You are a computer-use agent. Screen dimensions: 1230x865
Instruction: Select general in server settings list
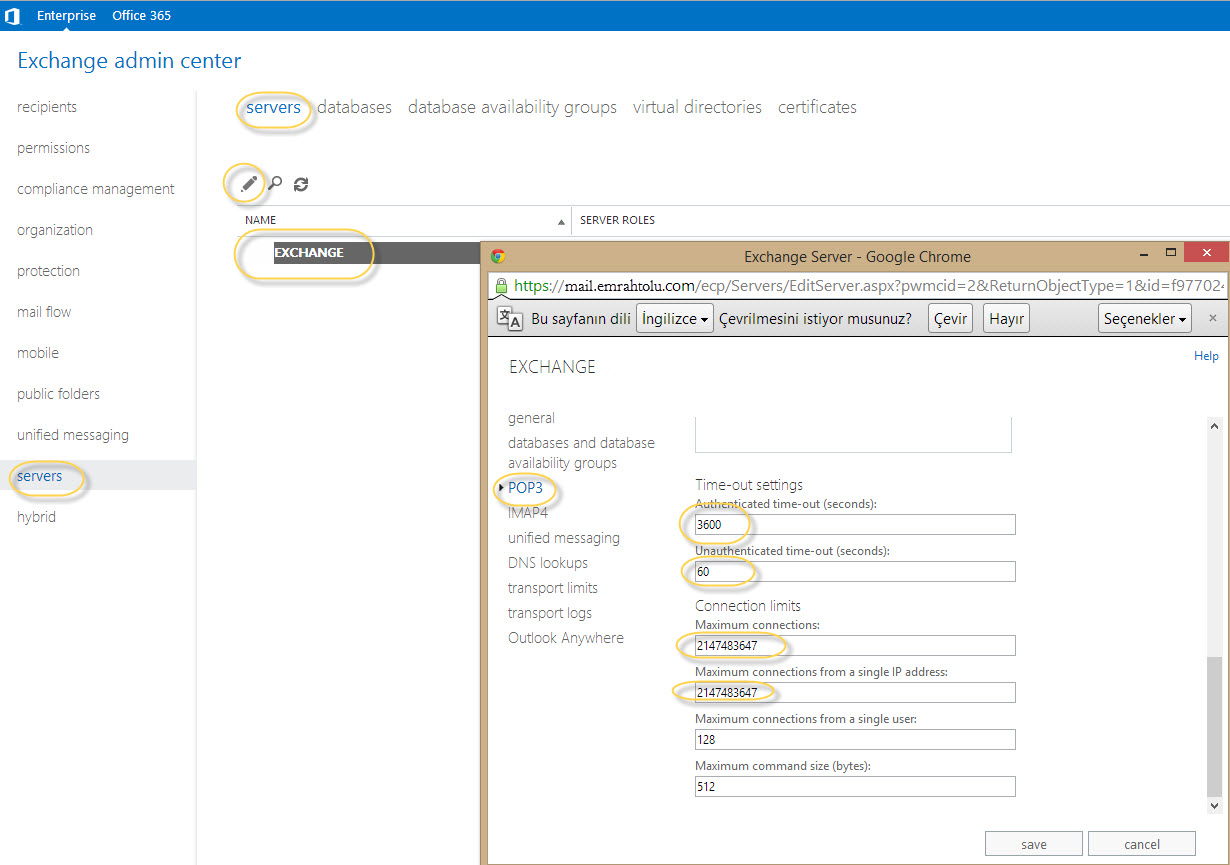[531, 418]
